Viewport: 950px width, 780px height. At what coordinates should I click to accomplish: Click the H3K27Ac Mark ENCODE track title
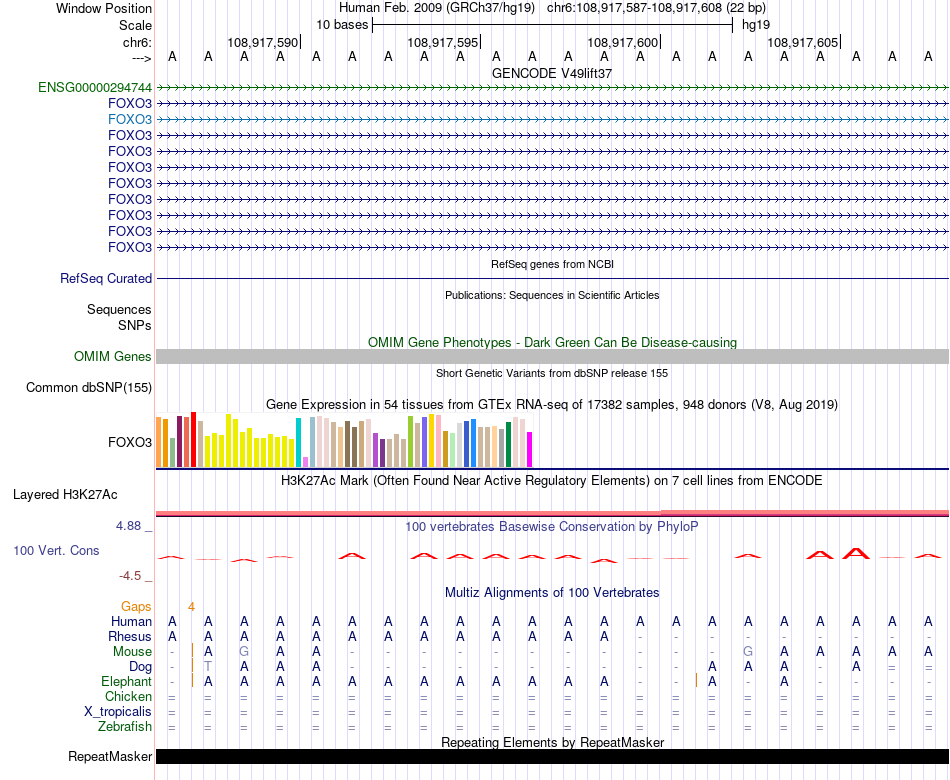tap(552, 481)
